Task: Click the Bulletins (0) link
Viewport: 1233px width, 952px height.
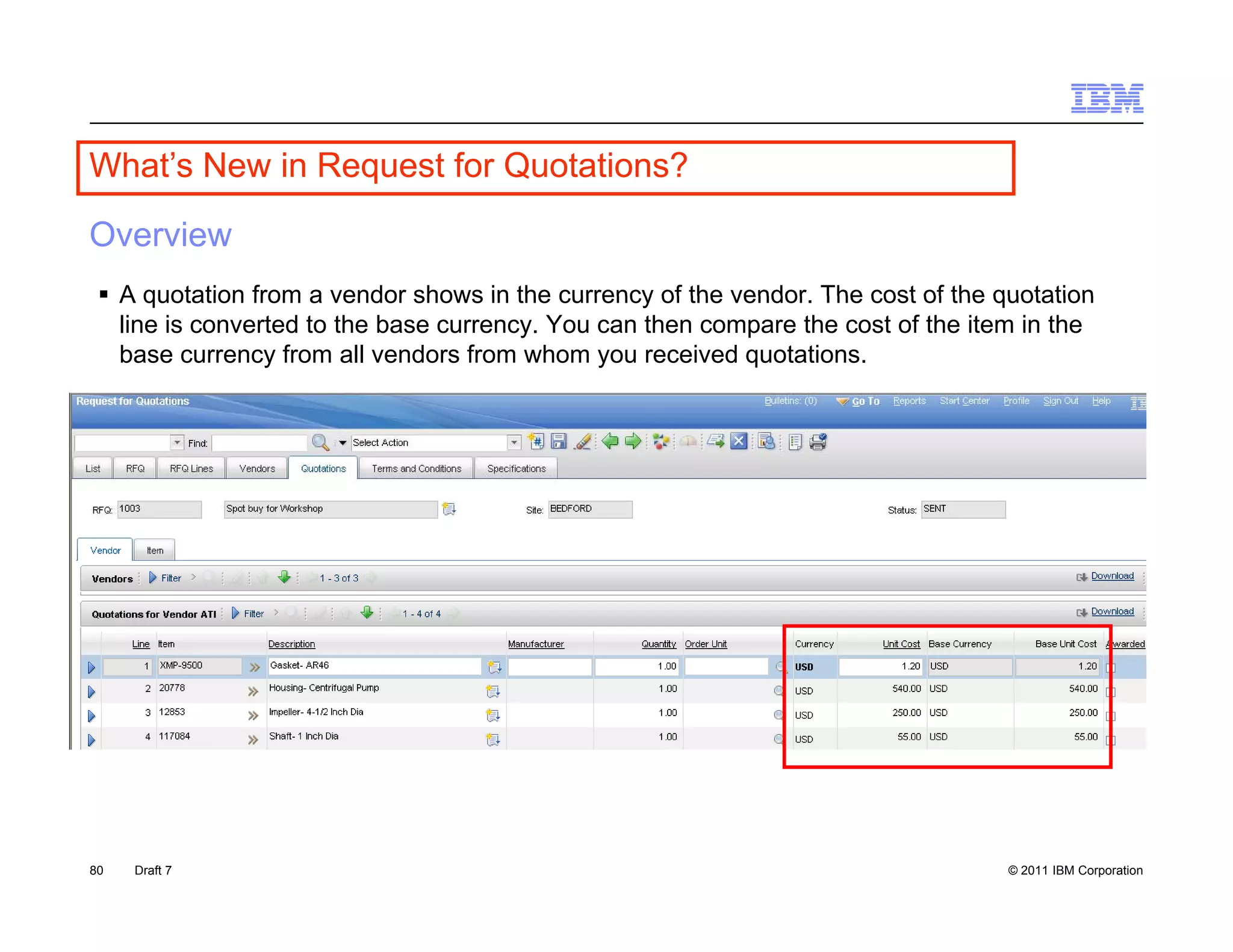Action: tap(790, 401)
